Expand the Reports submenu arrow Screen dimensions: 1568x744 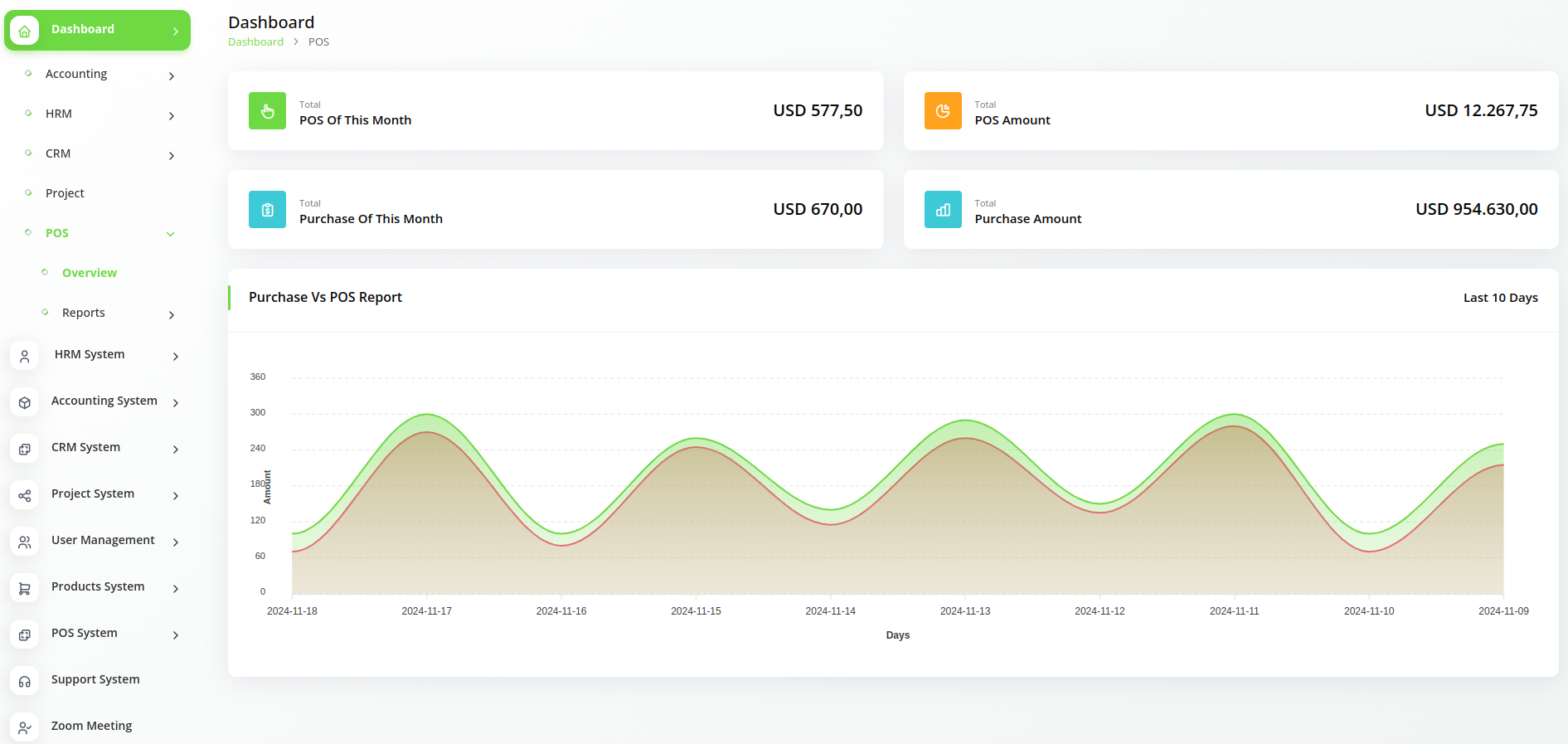coord(172,315)
